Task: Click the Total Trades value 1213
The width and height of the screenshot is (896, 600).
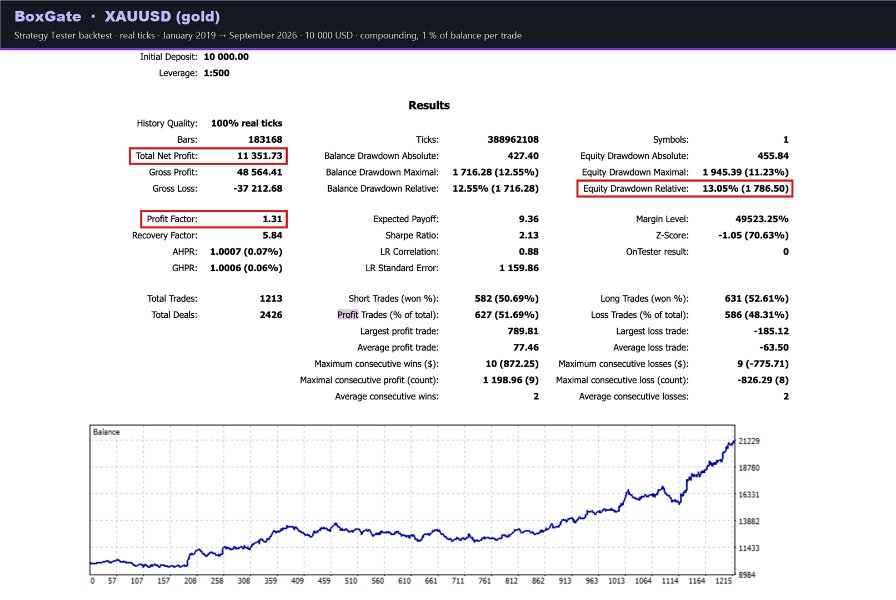Action: tap(271, 298)
